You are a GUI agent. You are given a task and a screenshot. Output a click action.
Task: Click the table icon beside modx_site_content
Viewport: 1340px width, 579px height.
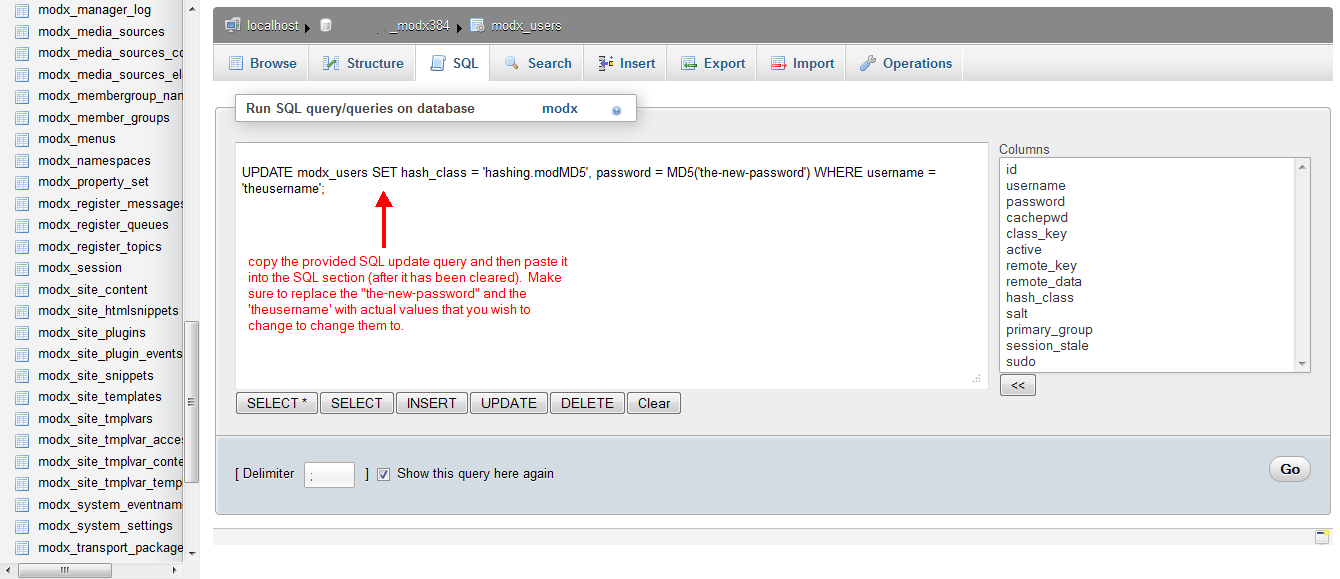pos(22,290)
